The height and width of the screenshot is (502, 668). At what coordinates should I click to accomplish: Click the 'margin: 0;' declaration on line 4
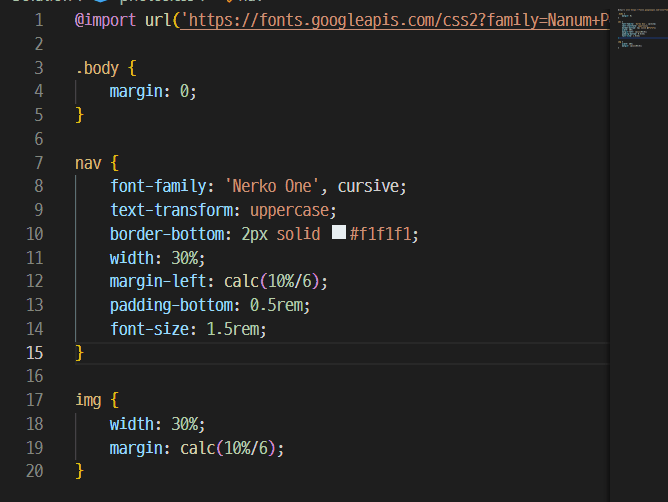153,92
